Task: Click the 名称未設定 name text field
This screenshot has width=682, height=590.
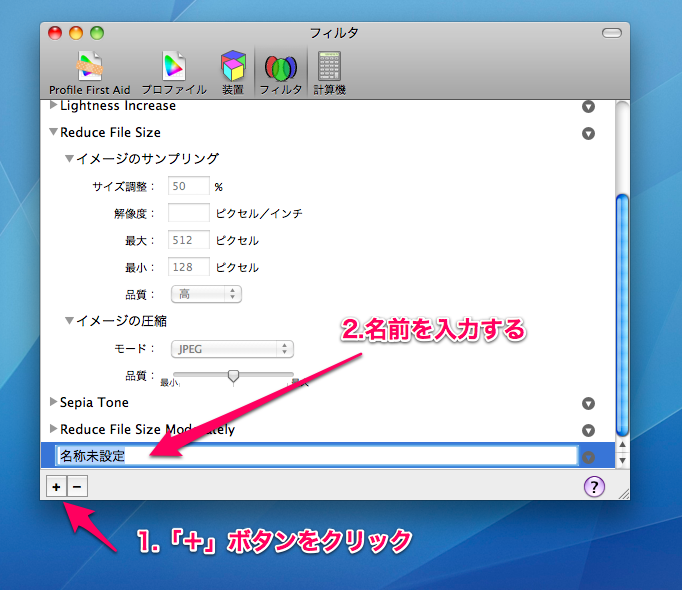Action: click(x=317, y=456)
